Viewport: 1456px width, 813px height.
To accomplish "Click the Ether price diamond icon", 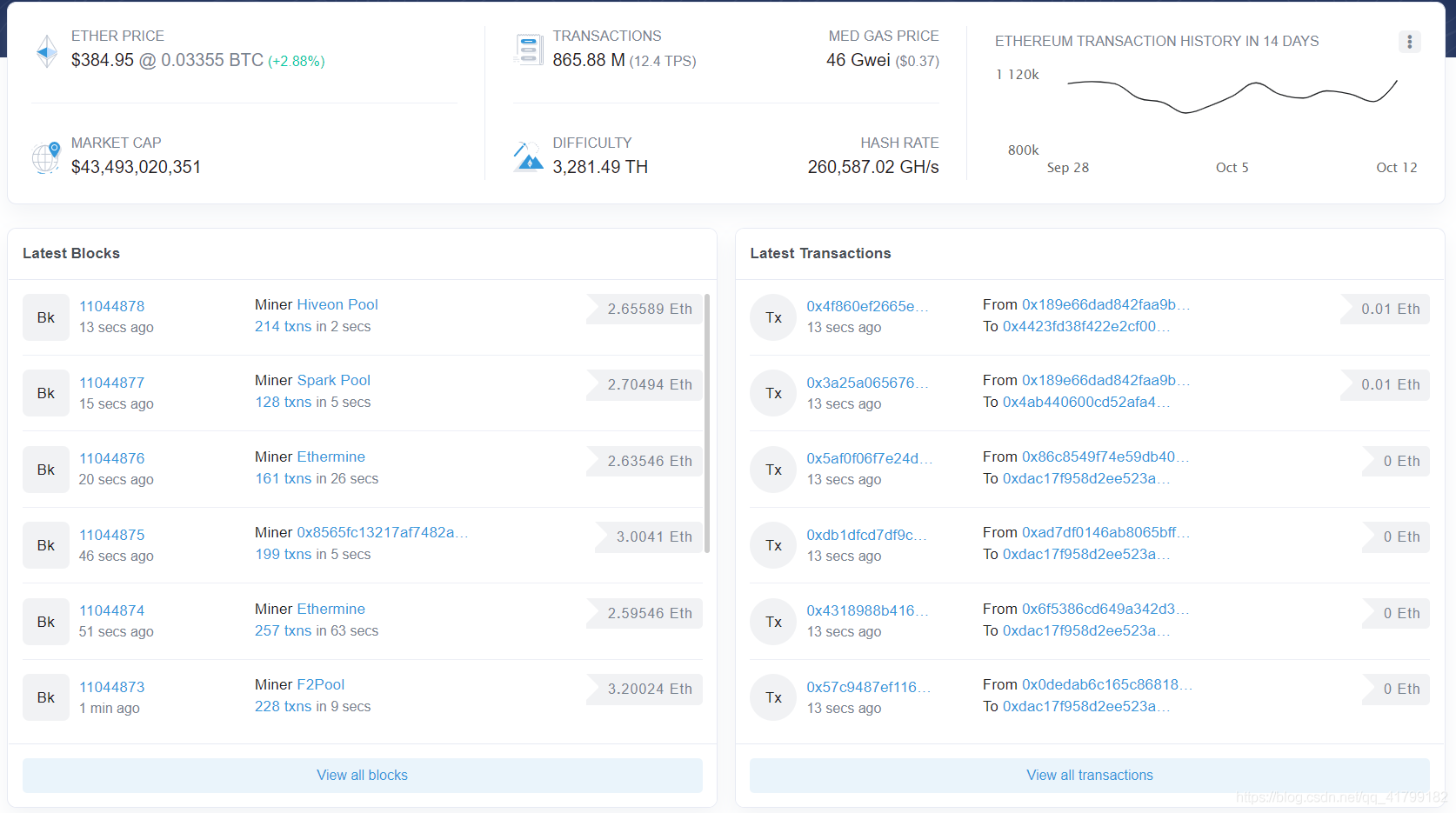I will point(47,50).
